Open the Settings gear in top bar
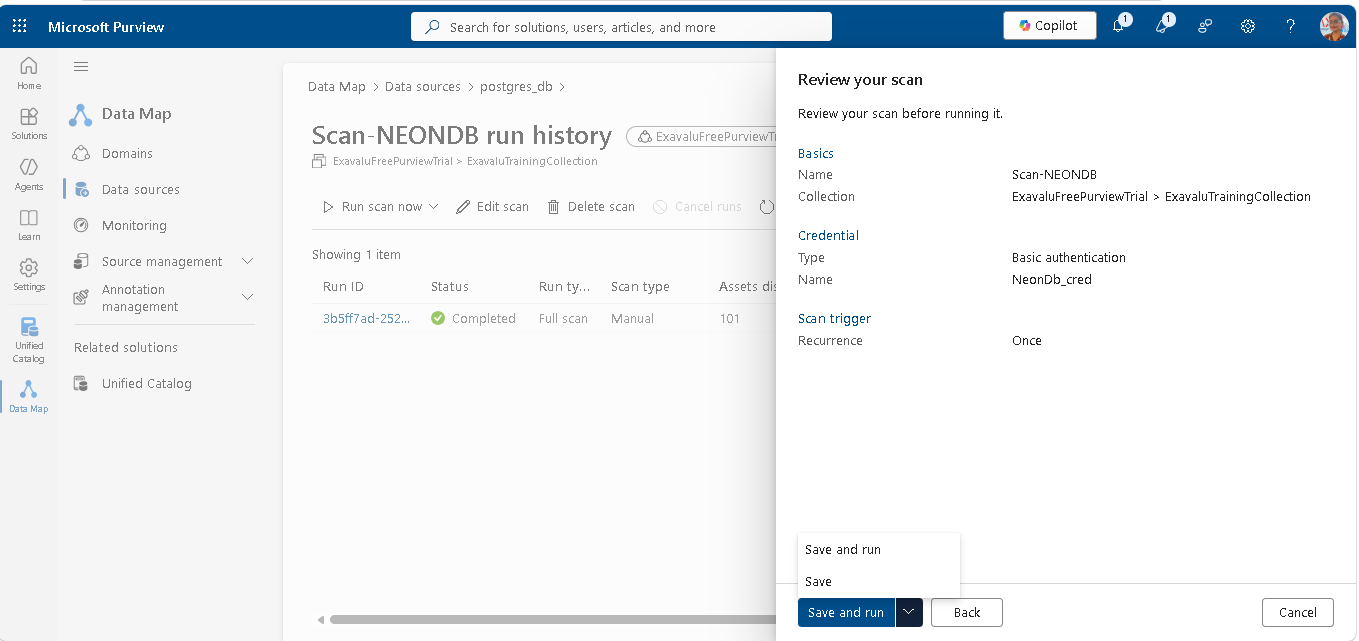The height and width of the screenshot is (641, 1359). click(1248, 26)
